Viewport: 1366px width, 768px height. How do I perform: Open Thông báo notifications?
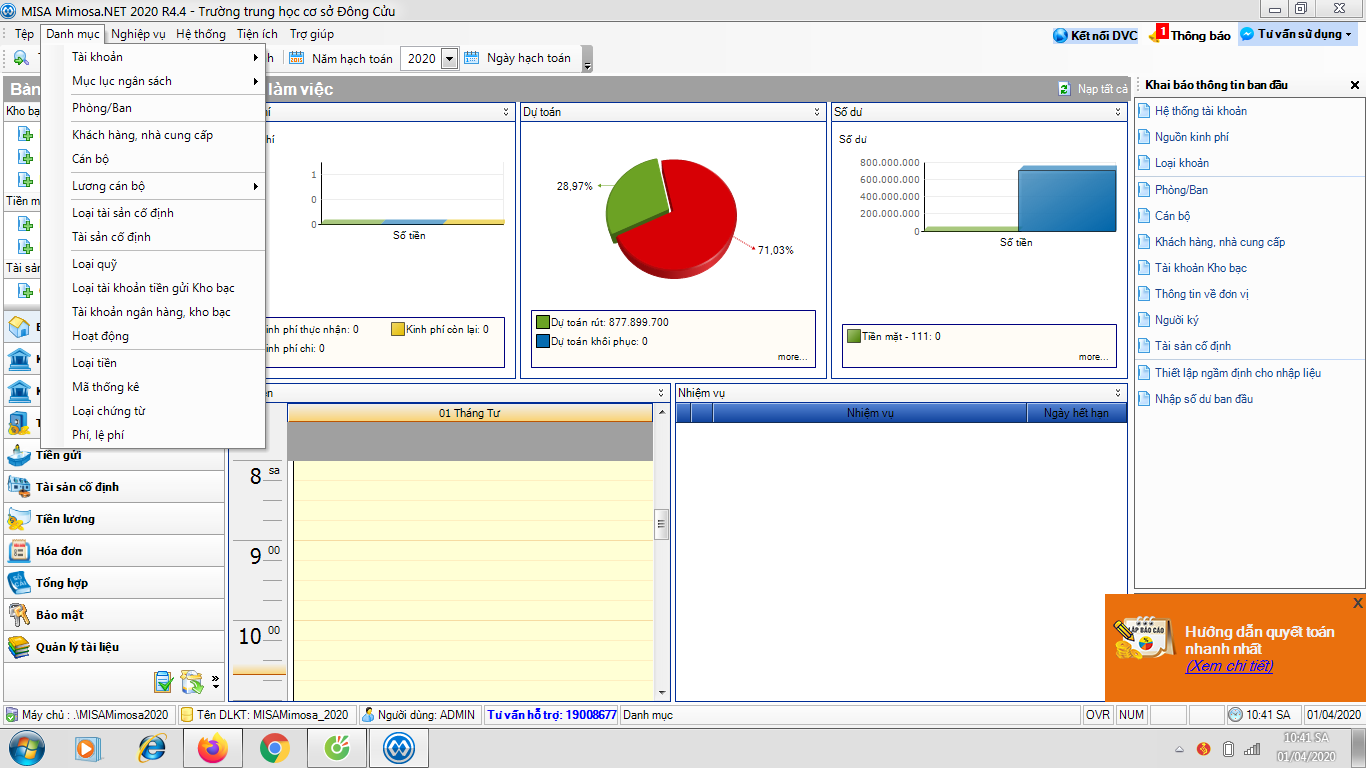[x=1190, y=35]
